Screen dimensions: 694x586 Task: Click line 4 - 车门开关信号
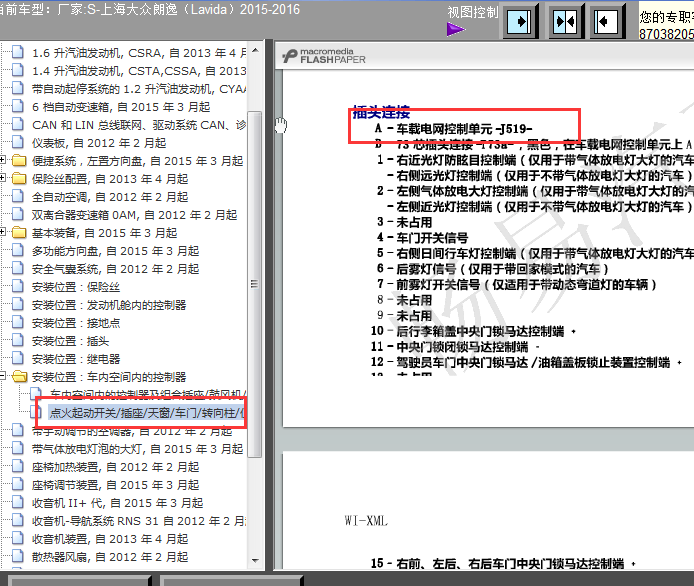[423, 238]
